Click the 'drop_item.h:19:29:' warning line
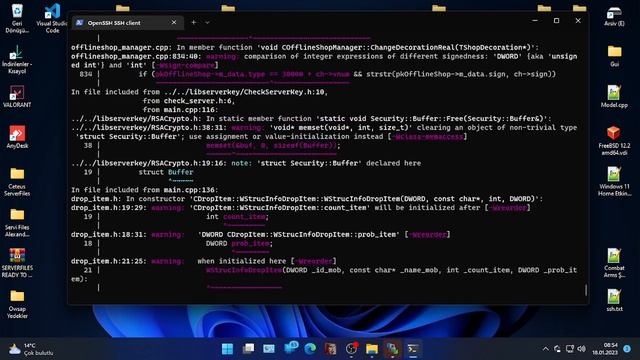This screenshot has height=360, width=640. click(x=300, y=208)
